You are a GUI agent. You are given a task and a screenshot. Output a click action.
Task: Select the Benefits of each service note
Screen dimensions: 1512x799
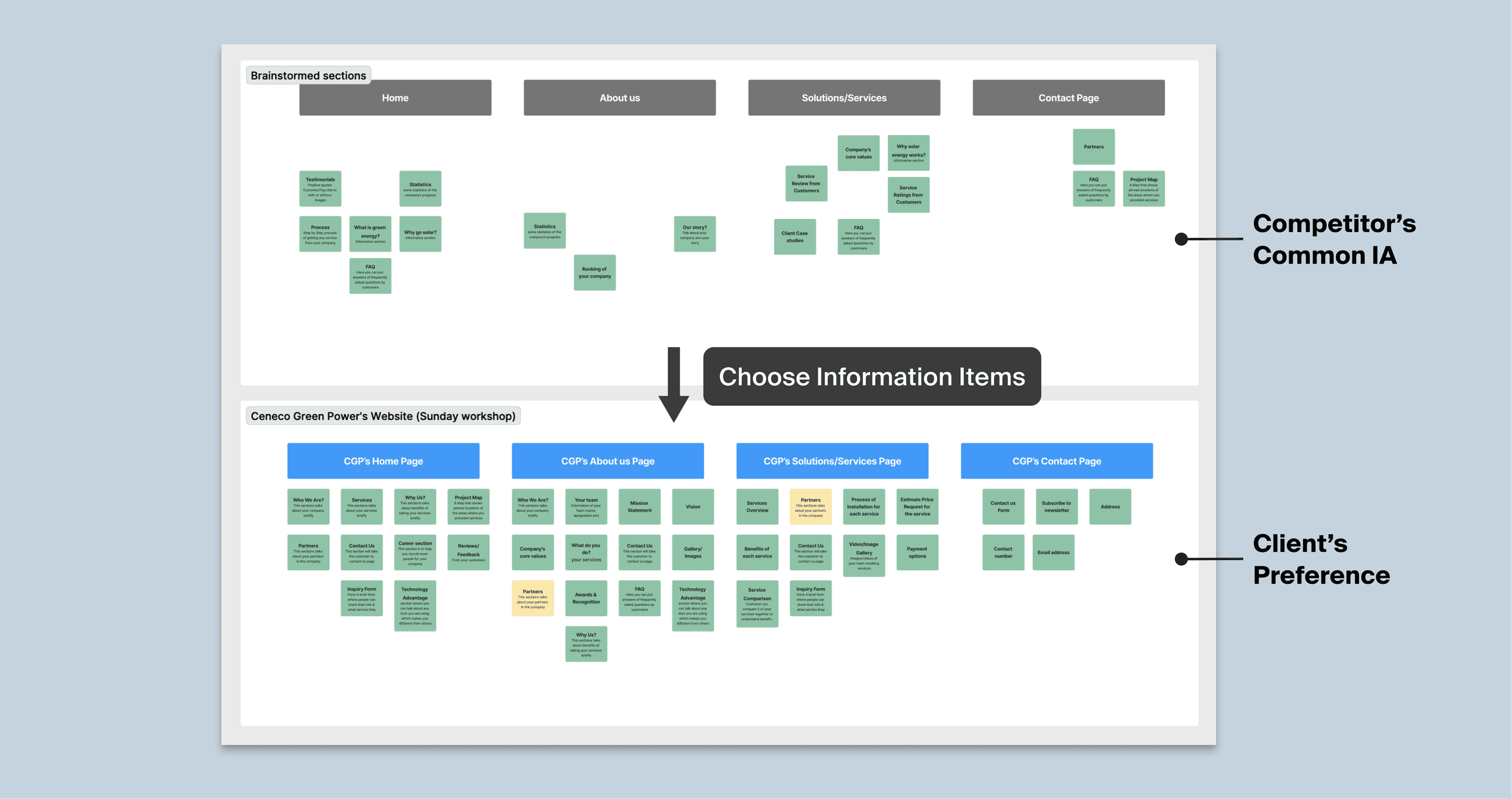[757, 552]
